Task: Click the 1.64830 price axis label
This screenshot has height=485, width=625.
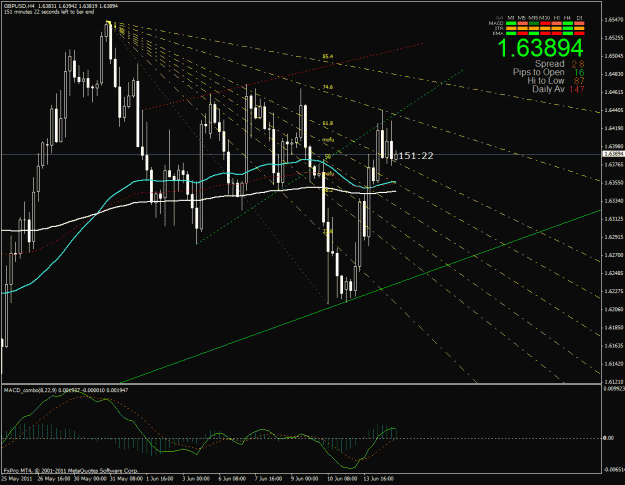Action: 614,74
